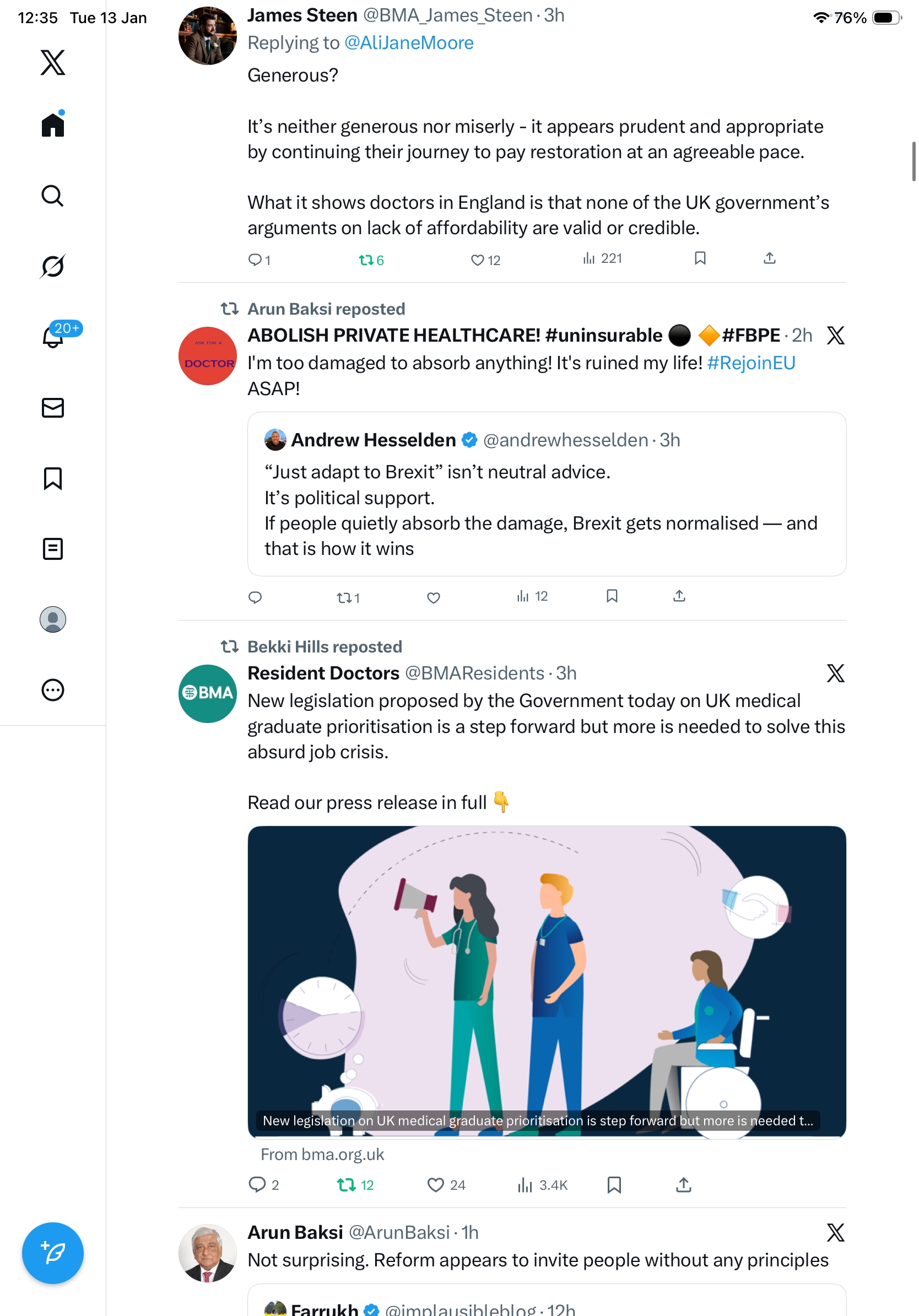Viewport: 919px width, 1316px height.
Task: Open the @AliJaneMoore profile link
Action: (408, 43)
